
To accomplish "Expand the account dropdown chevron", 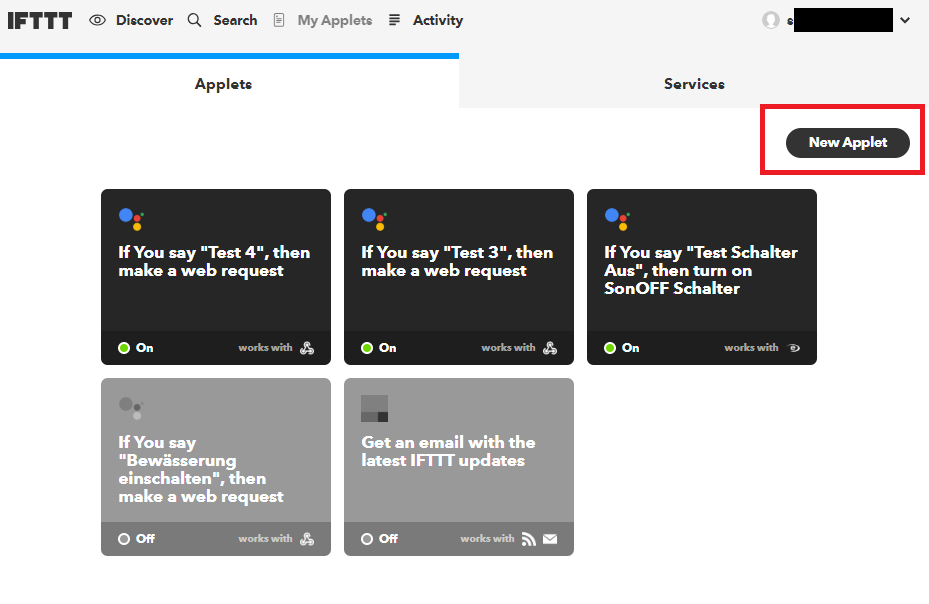I will tap(905, 20).
